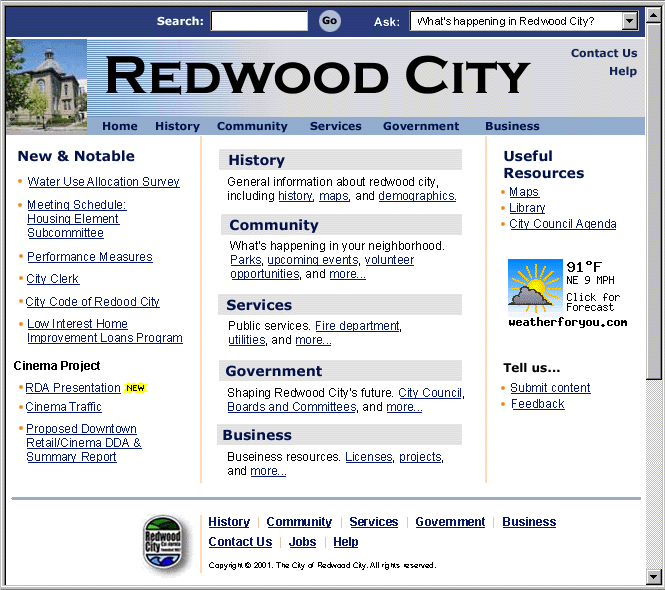Click the Submit content link
Image resolution: width=665 pixels, height=590 pixels.
coord(550,388)
